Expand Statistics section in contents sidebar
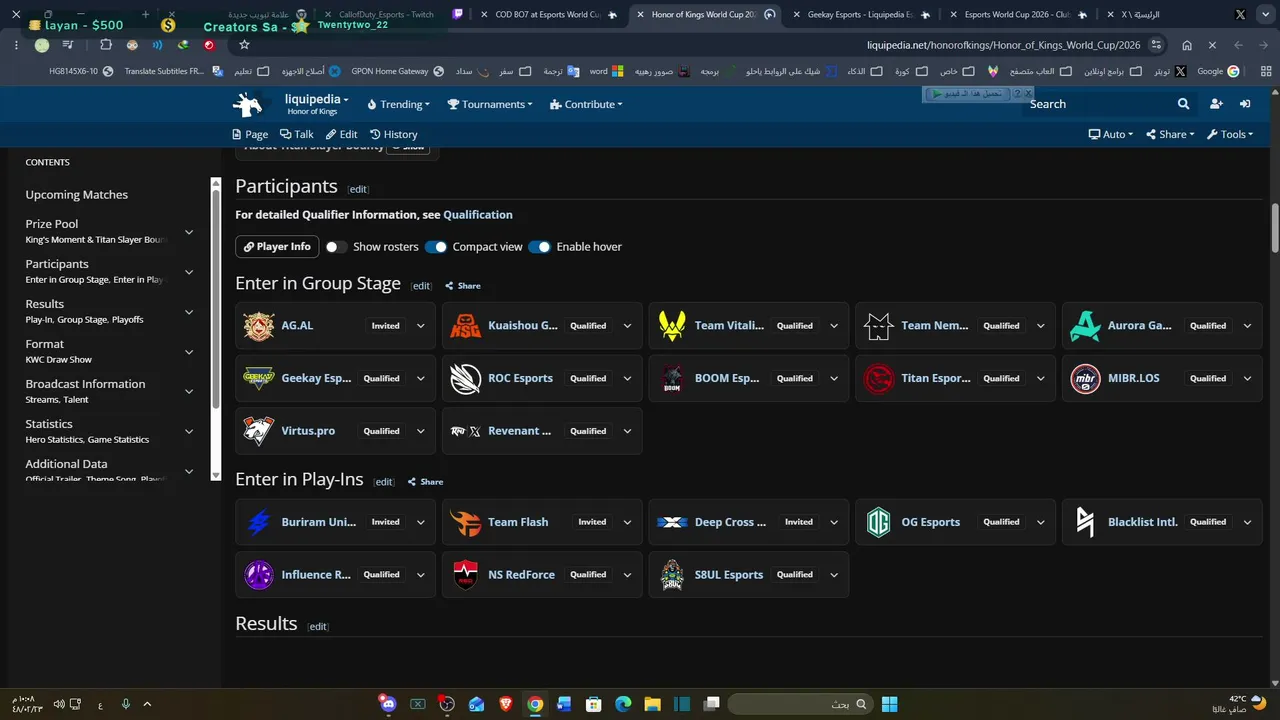The image size is (1280, 720). pyautogui.click(x=189, y=432)
